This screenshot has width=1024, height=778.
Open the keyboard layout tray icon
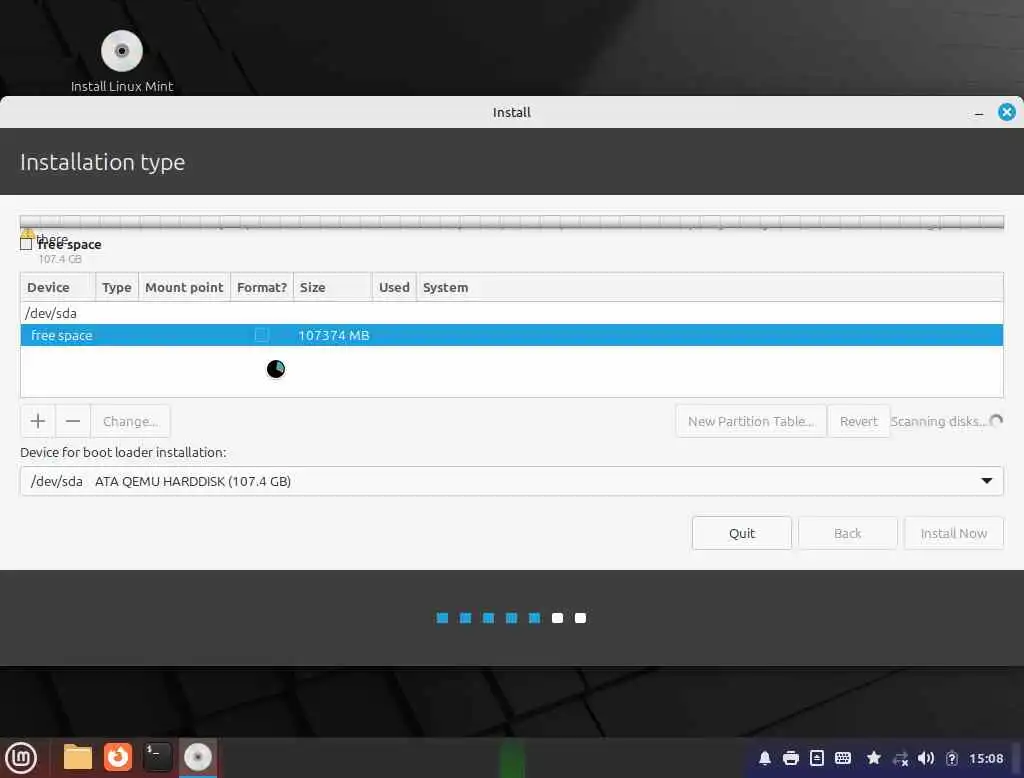click(x=843, y=758)
